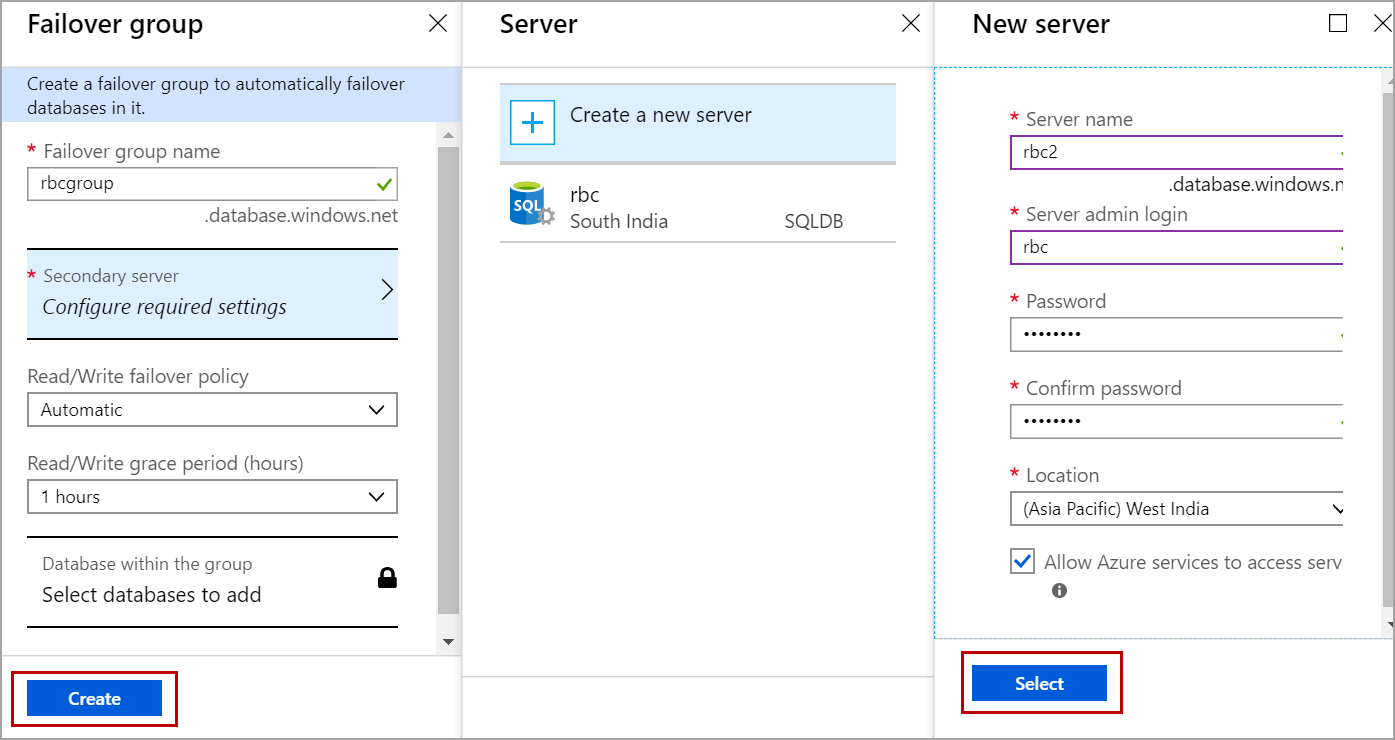Toggle Allow Azure services checkbox
Screen dimensions: 1395x740
point(1022,562)
